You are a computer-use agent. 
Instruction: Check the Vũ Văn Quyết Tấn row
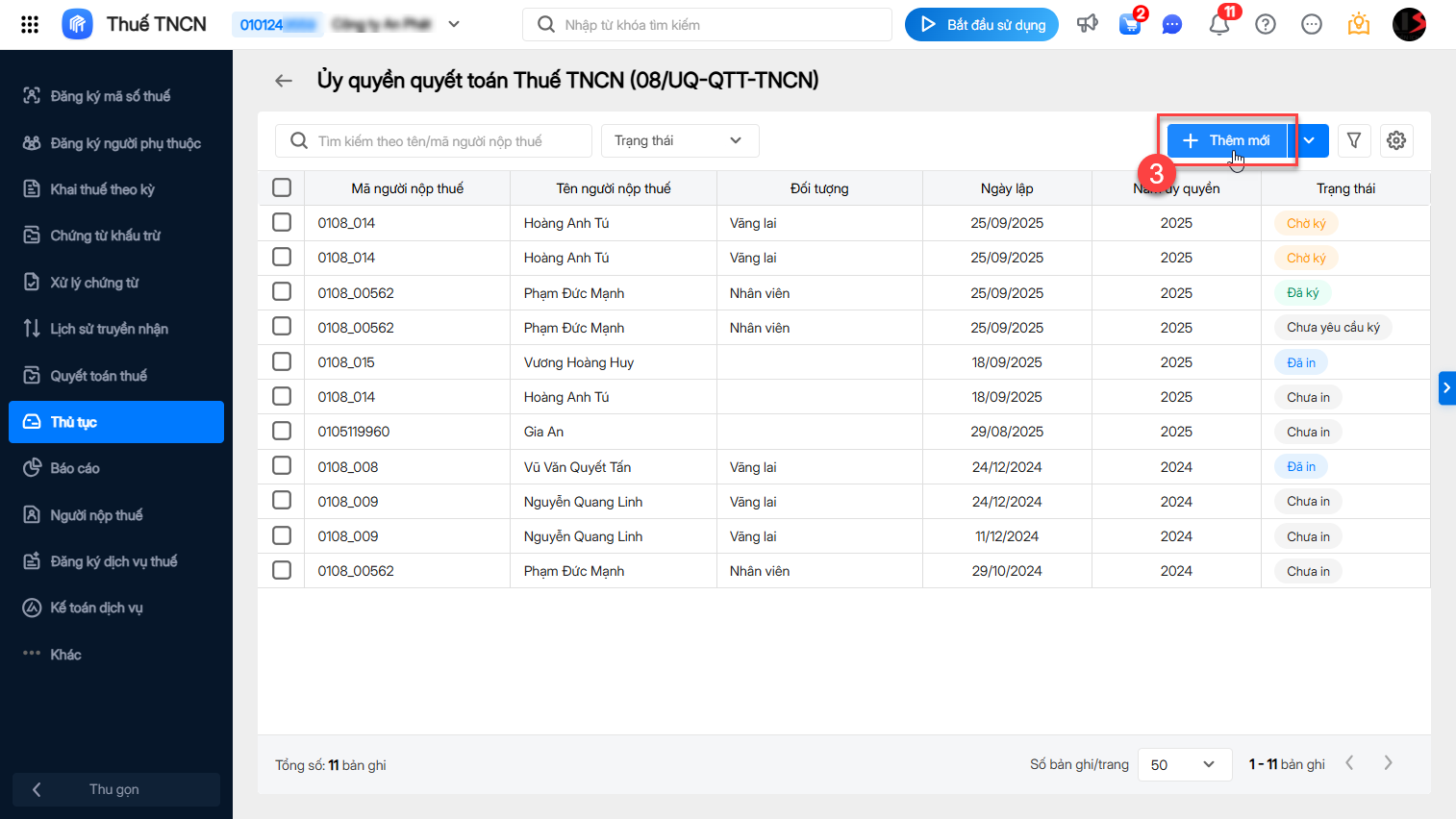[x=282, y=465]
